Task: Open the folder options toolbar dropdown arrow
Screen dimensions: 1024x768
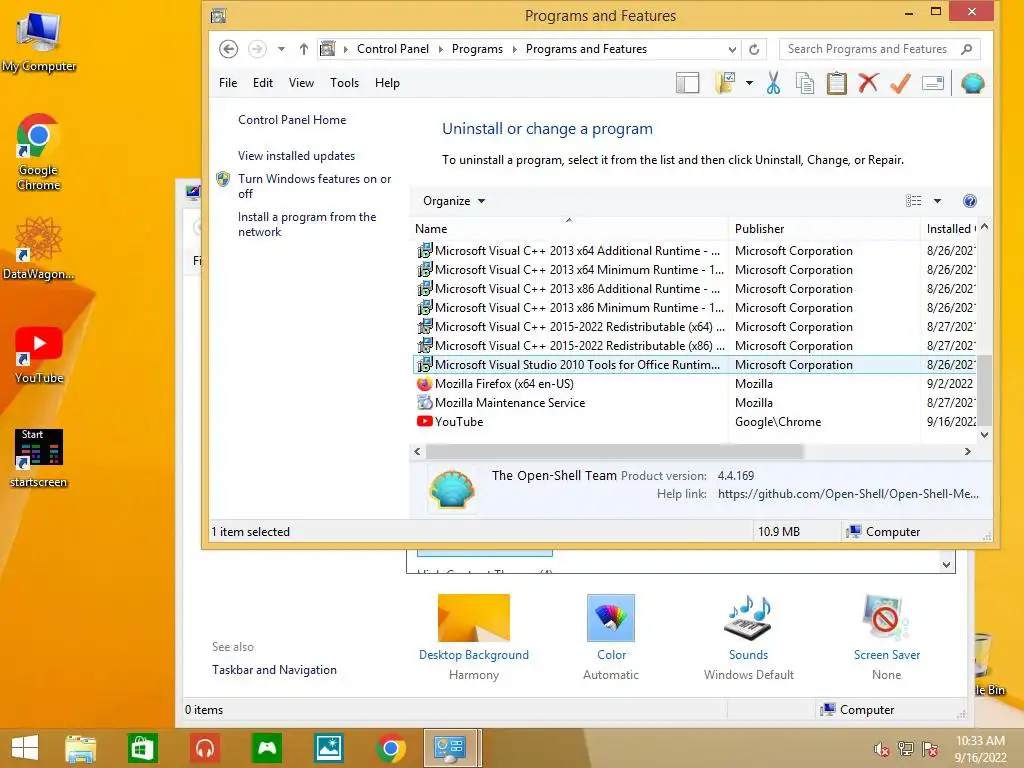Action: click(x=749, y=83)
